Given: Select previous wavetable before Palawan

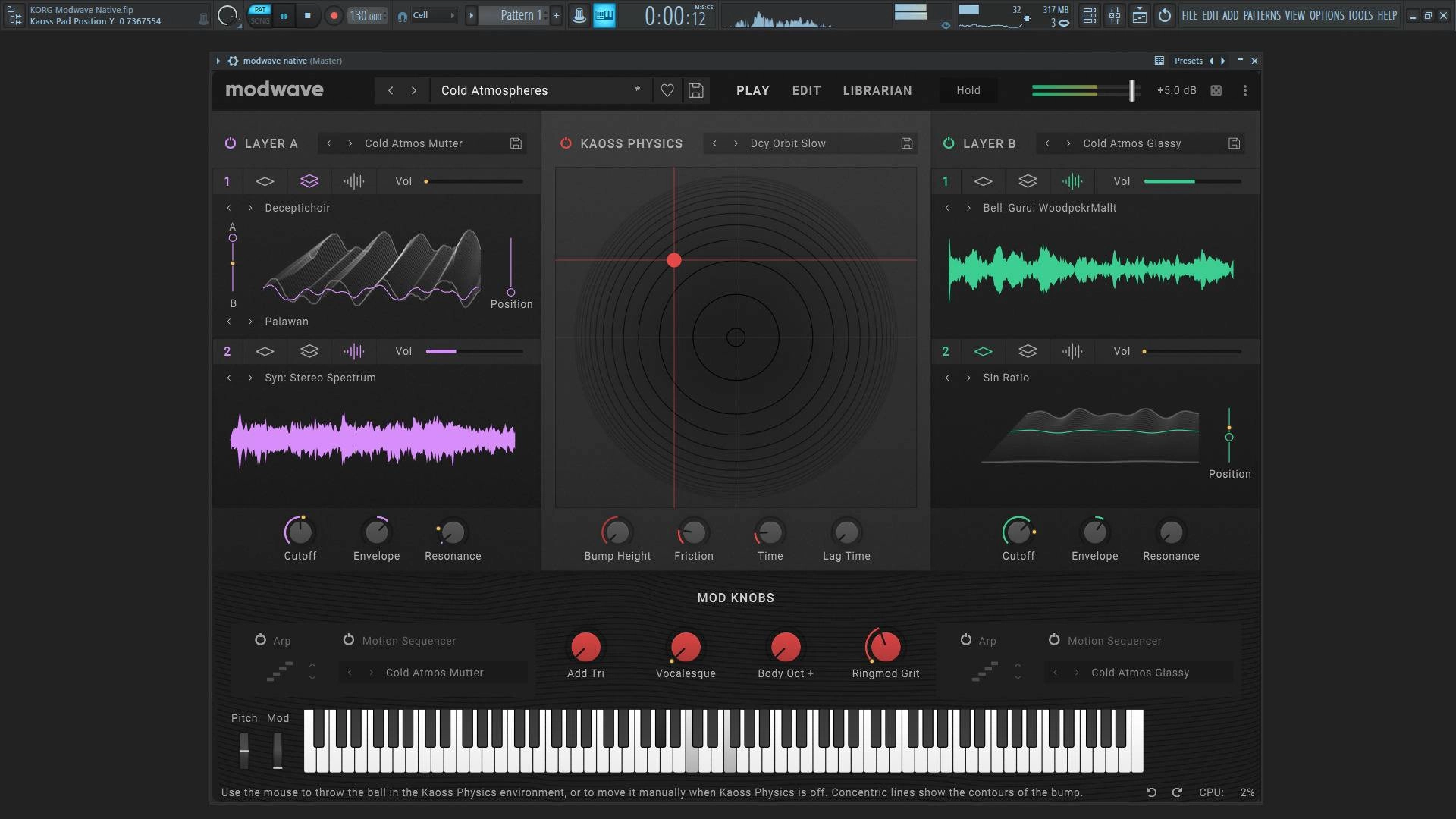Looking at the screenshot, I should [228, 322].
